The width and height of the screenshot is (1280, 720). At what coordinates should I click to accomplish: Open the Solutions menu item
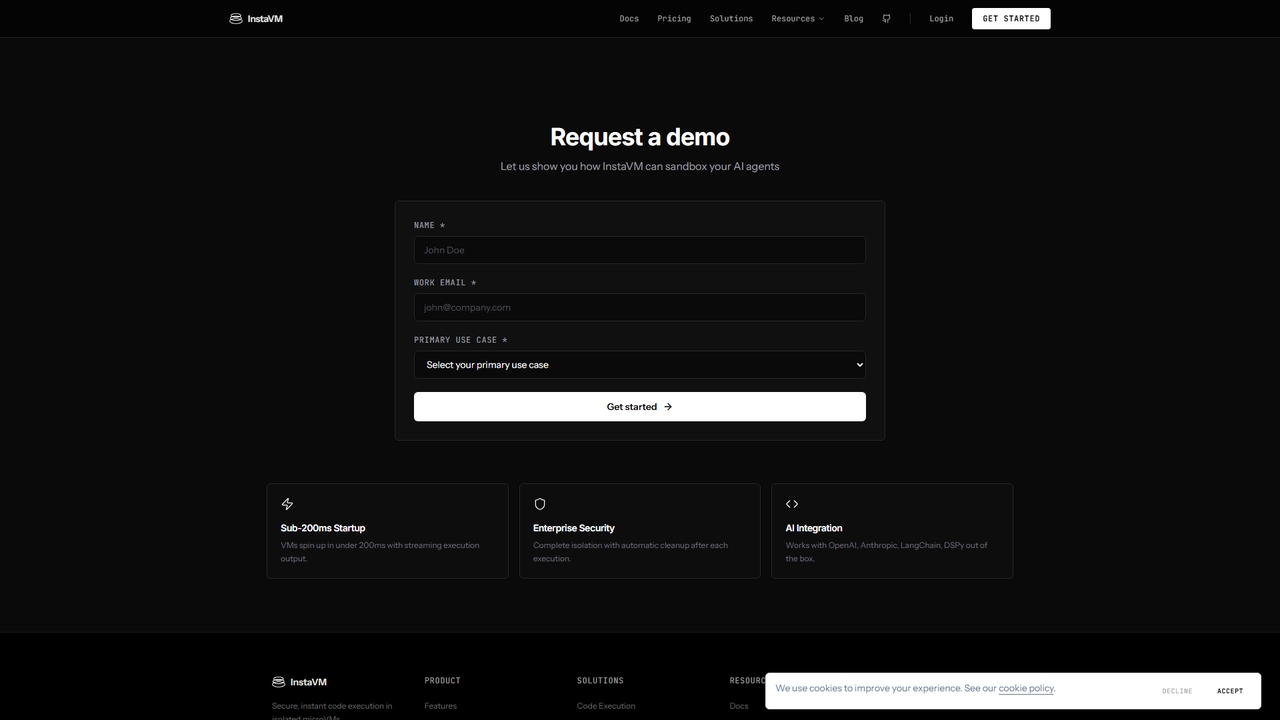tap(731, 18)
